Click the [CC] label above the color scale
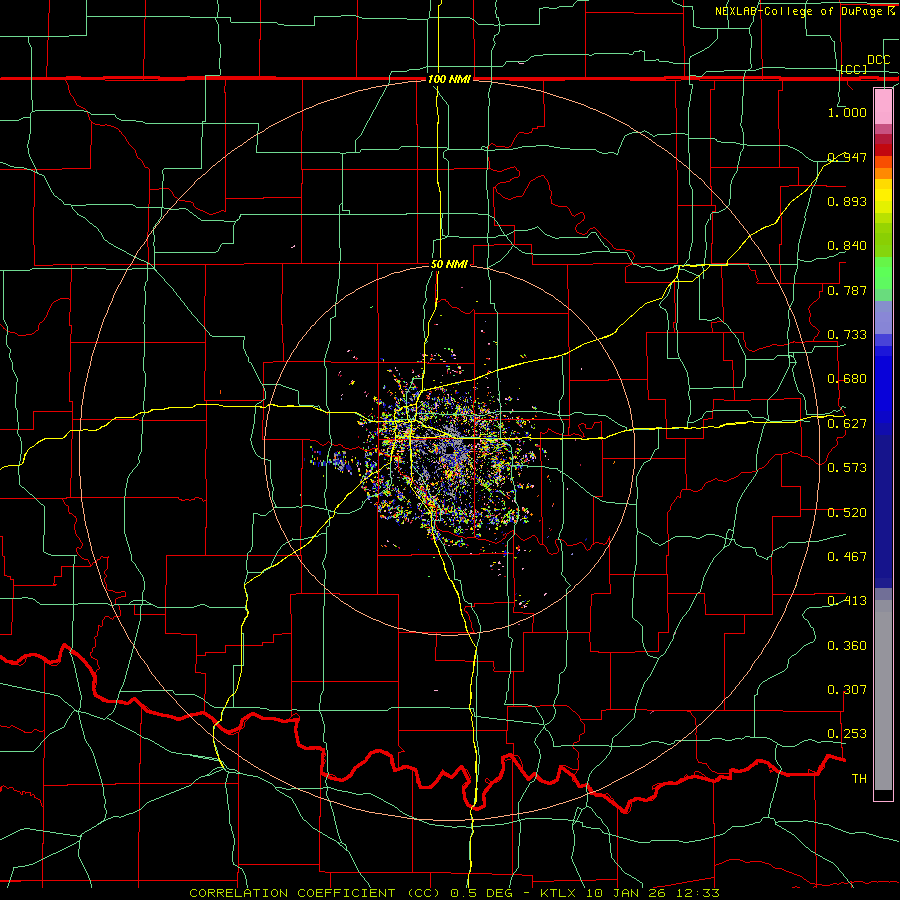 tap(854, 69)
